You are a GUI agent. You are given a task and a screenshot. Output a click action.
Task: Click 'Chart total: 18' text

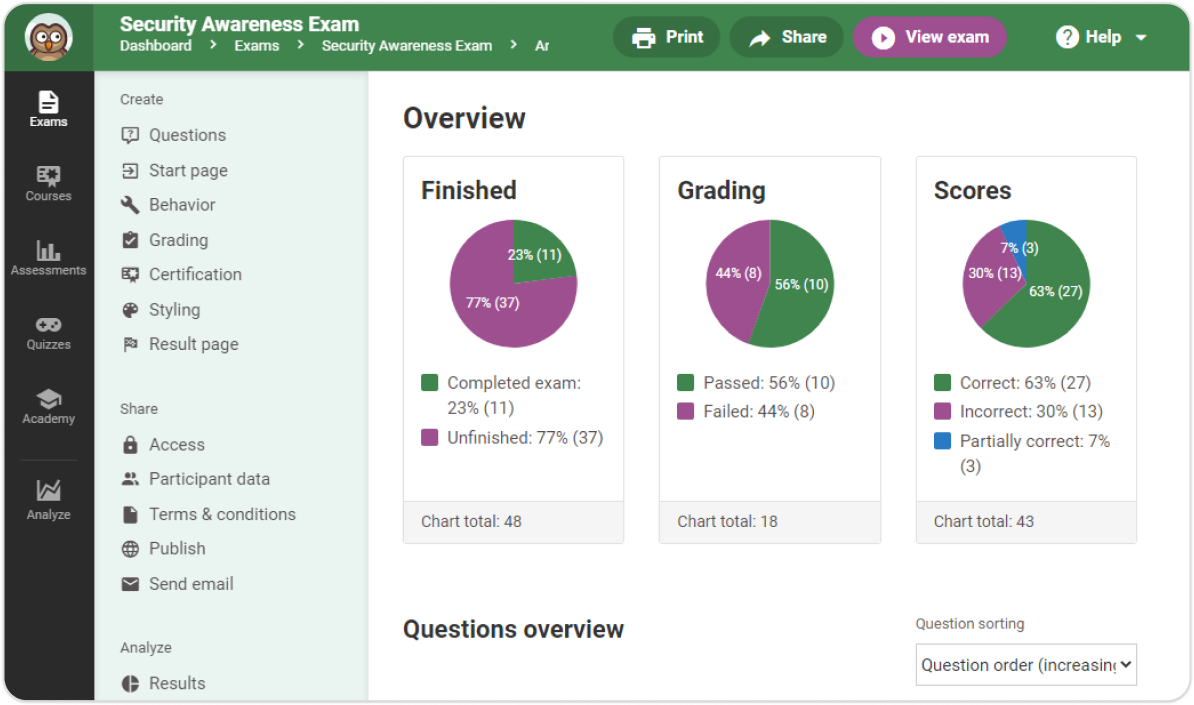tap(727, 522)
